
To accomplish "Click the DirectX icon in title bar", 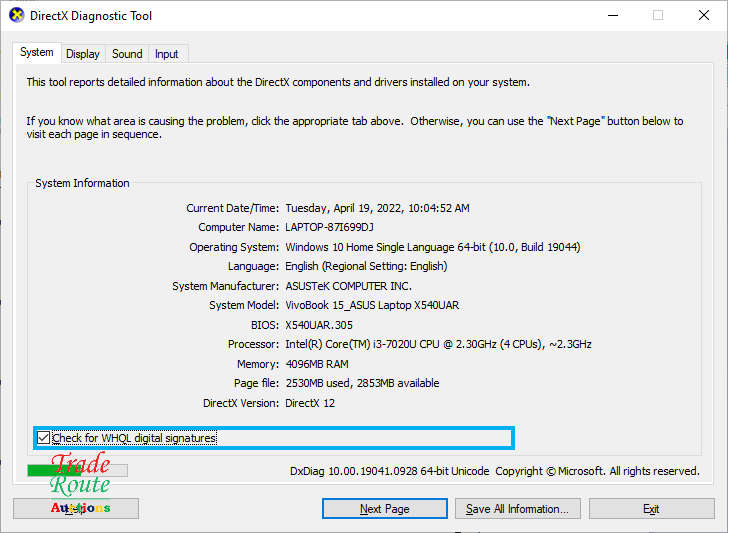I will coord(17,16).
